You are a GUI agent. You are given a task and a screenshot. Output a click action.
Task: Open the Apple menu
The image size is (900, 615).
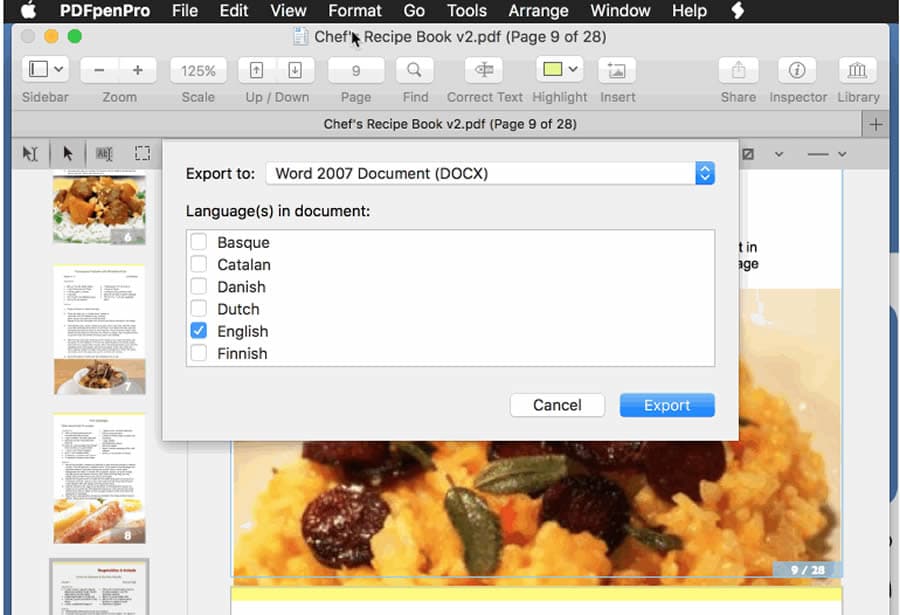click(x=29, y=10)
